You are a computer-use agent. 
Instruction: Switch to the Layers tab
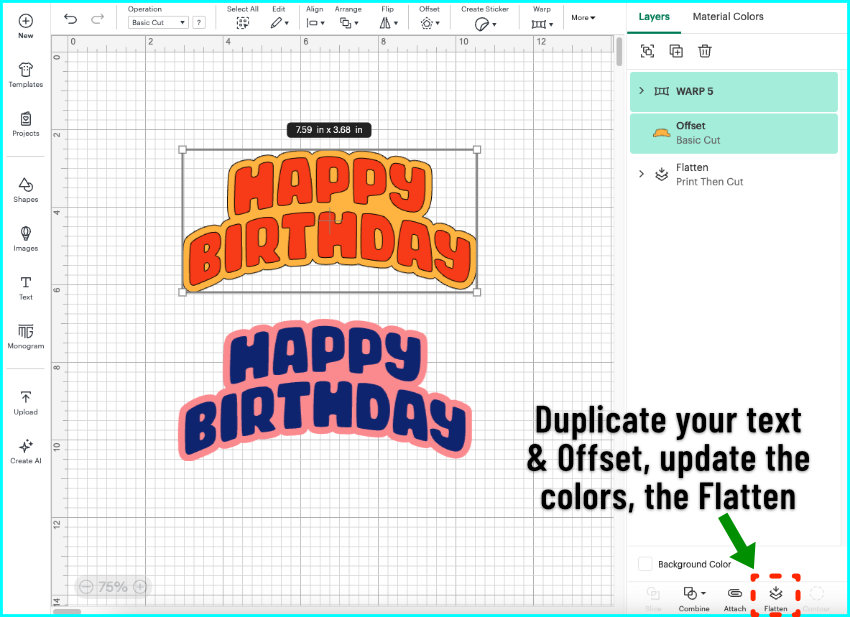(654, 17)
